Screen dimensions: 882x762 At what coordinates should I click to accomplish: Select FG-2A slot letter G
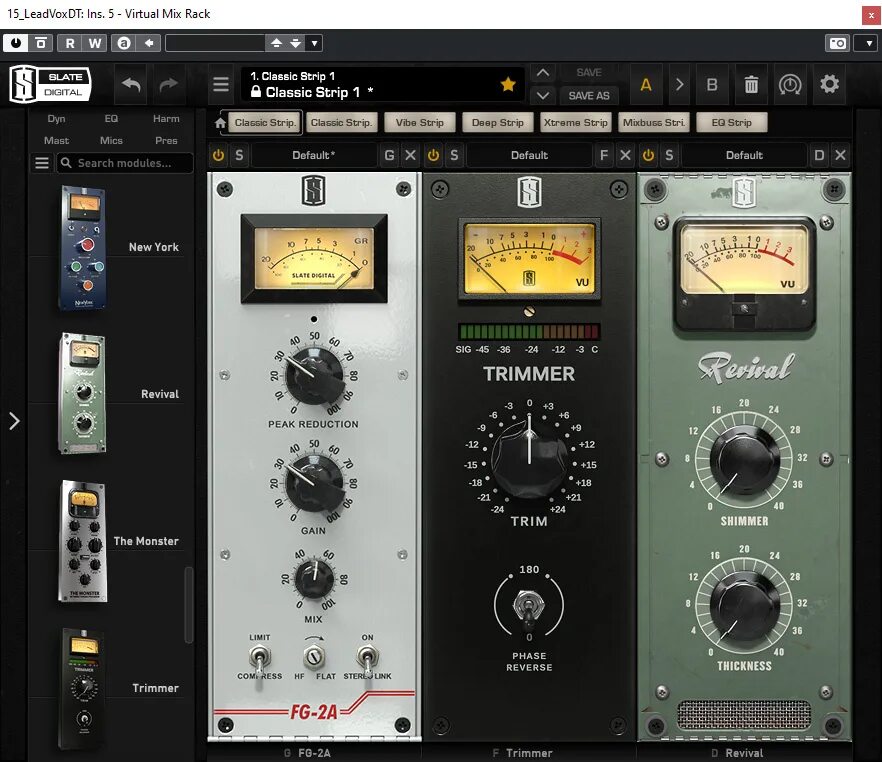point(389,155)
